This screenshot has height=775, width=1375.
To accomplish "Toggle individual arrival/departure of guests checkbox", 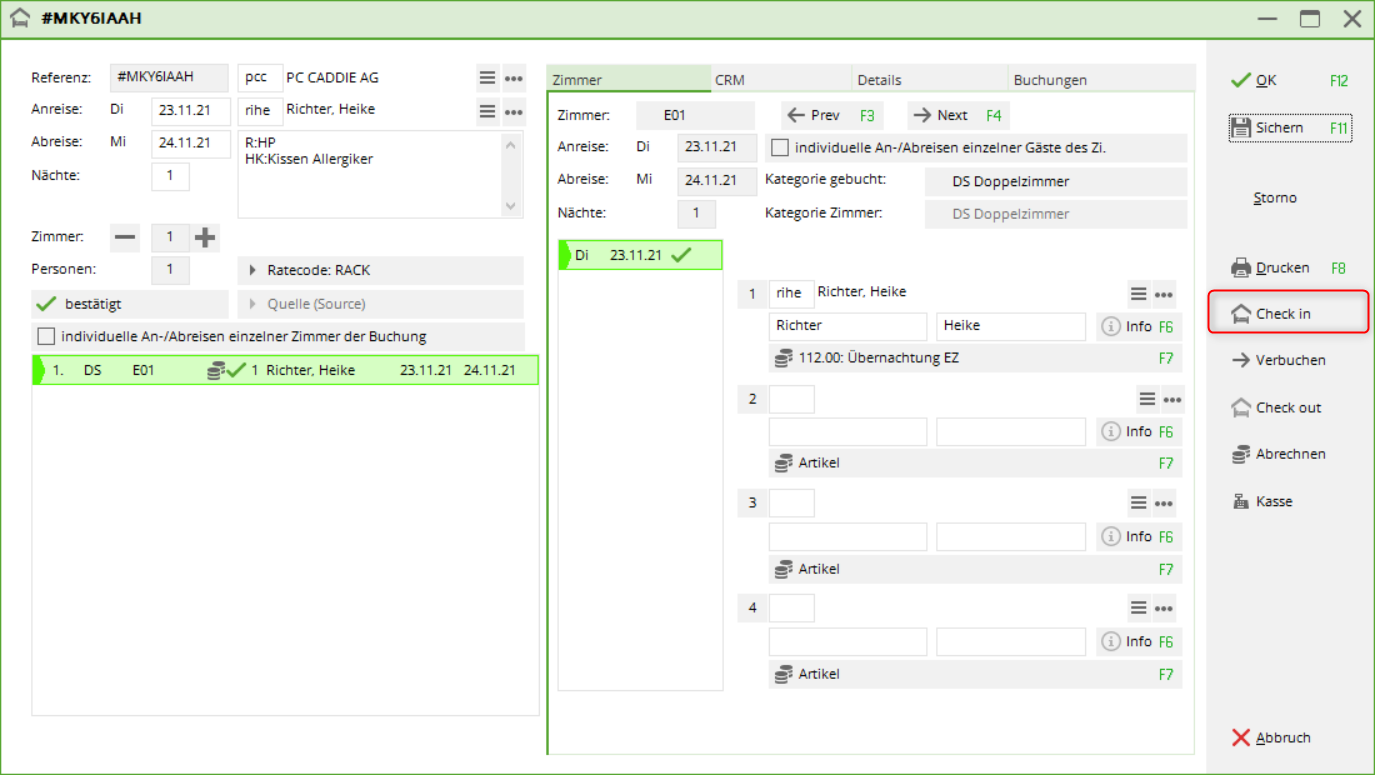I will pos(780,148).
